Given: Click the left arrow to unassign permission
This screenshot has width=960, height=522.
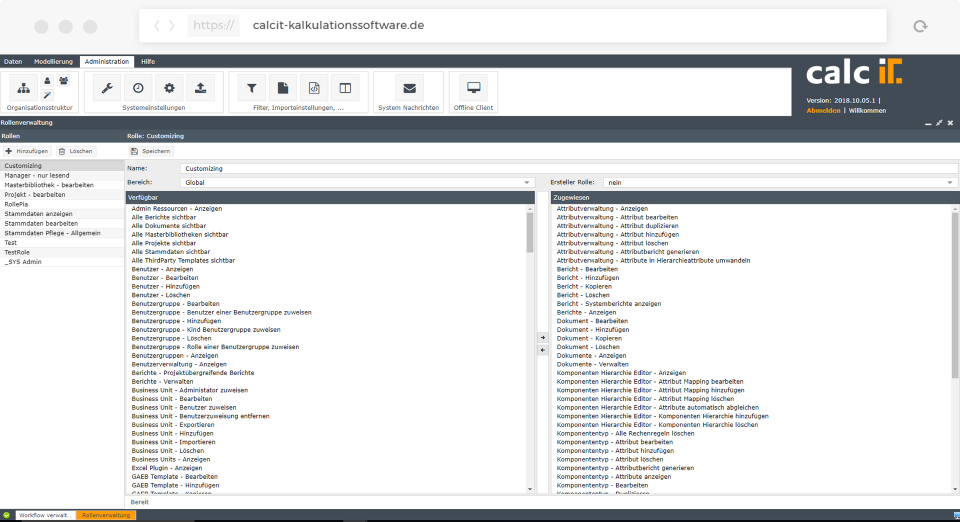Looking at the screenshot, I should click(x=542, y=350).
